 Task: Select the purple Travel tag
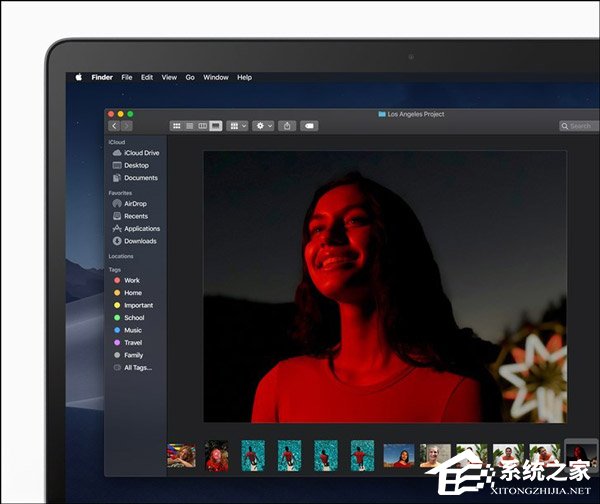coord(128,343)
